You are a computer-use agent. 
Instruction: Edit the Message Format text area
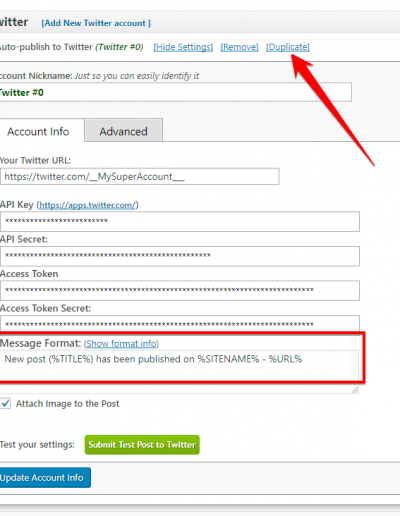pos(179,371)
